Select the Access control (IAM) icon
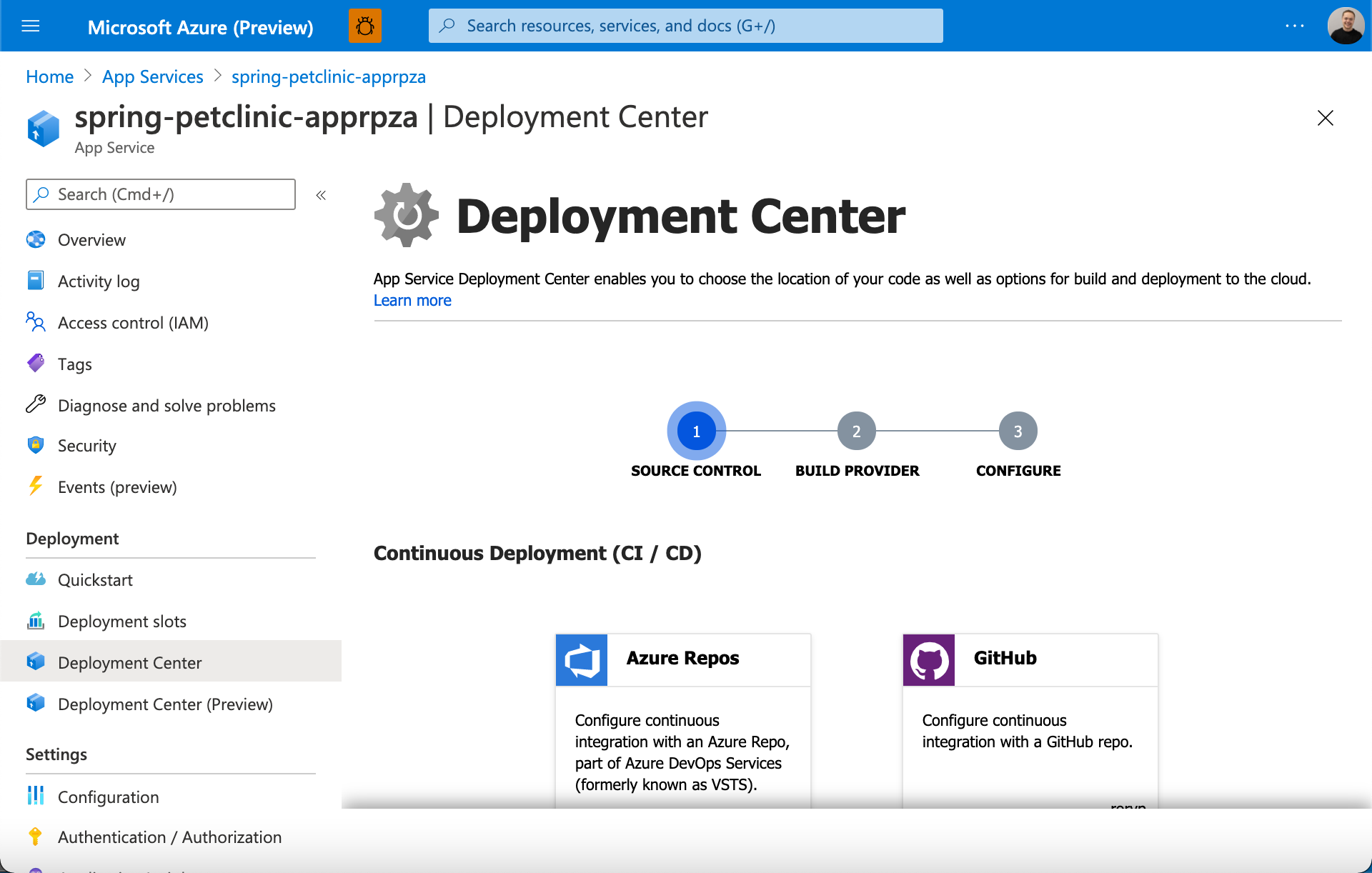Screen dimensions: 1372x873 (36, 322)
